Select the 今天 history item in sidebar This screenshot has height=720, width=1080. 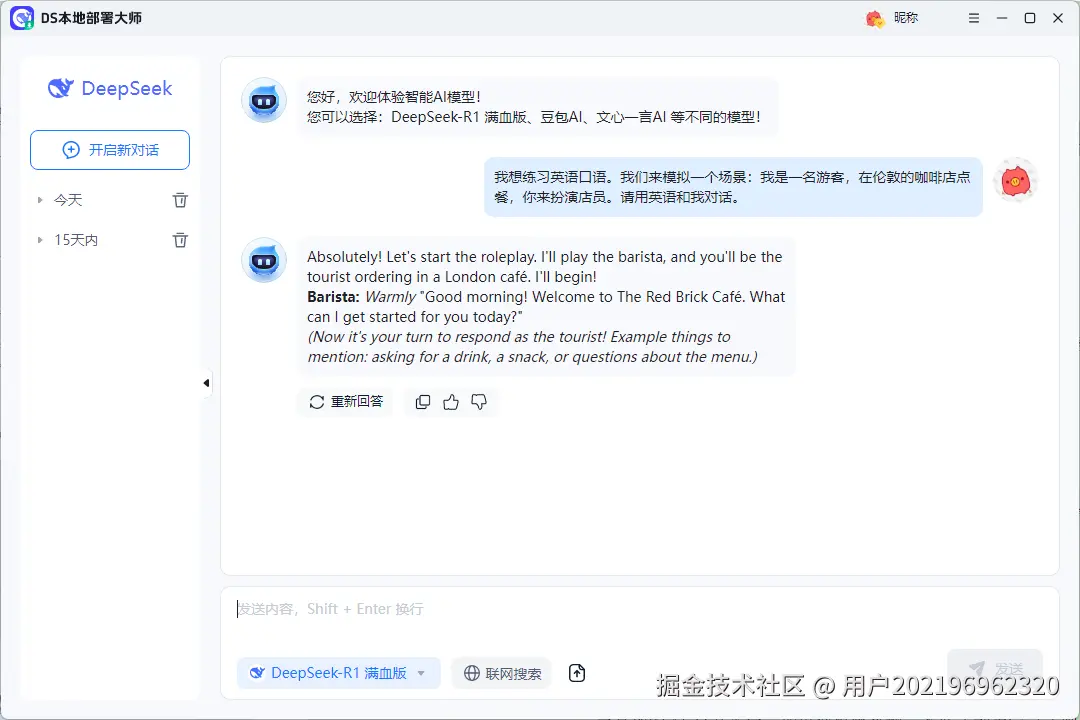coord(69,199)
